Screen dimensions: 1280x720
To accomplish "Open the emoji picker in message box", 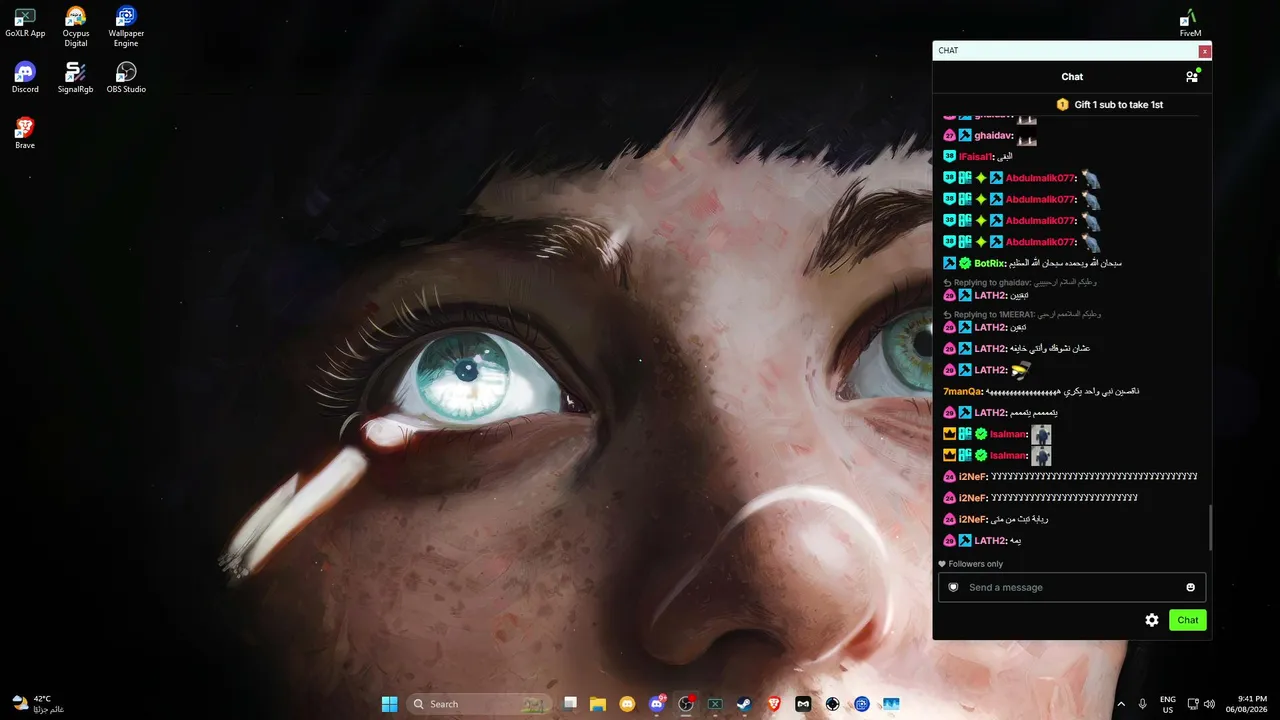I will [1190, 587].
